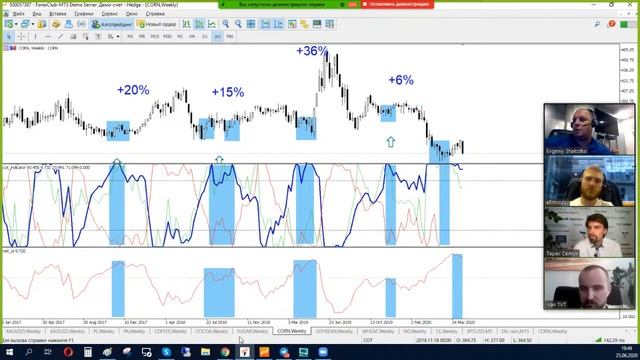The width and height of the screenshot is (640, 360).
Task: Toggle the Autotrading button
Action: point(111,24)
